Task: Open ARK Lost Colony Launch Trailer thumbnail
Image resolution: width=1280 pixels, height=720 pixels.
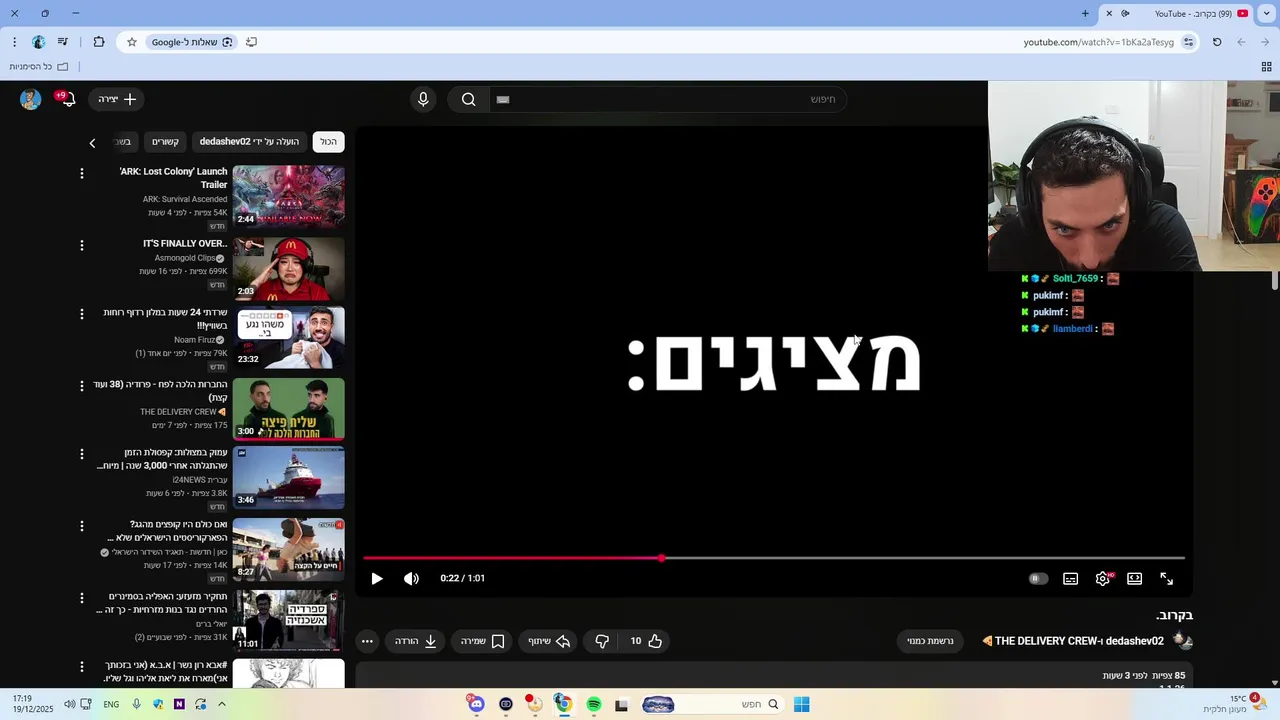Action: tap(289, 196)
